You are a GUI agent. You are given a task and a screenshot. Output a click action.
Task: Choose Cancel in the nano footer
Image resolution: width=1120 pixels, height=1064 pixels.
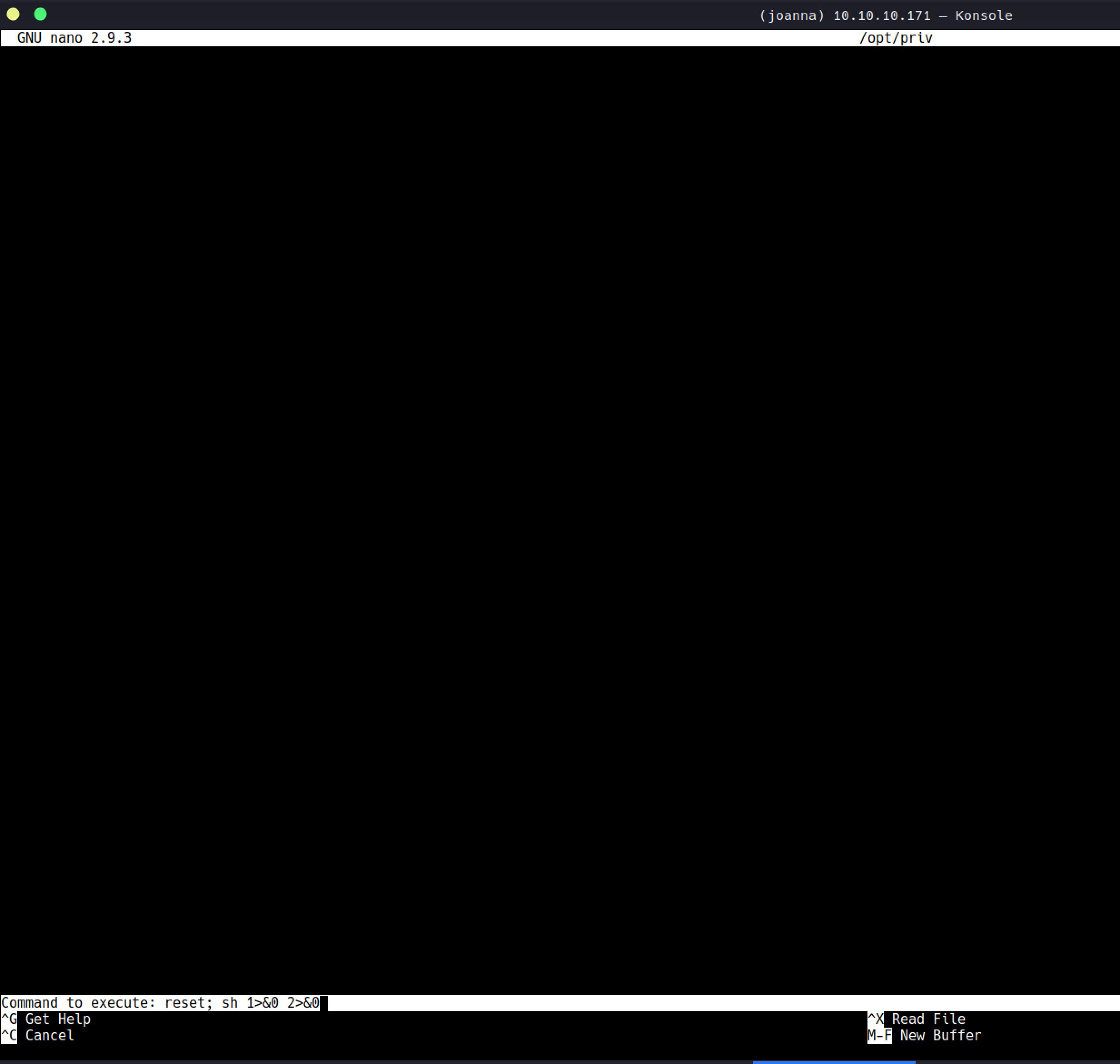(50, 1036)
